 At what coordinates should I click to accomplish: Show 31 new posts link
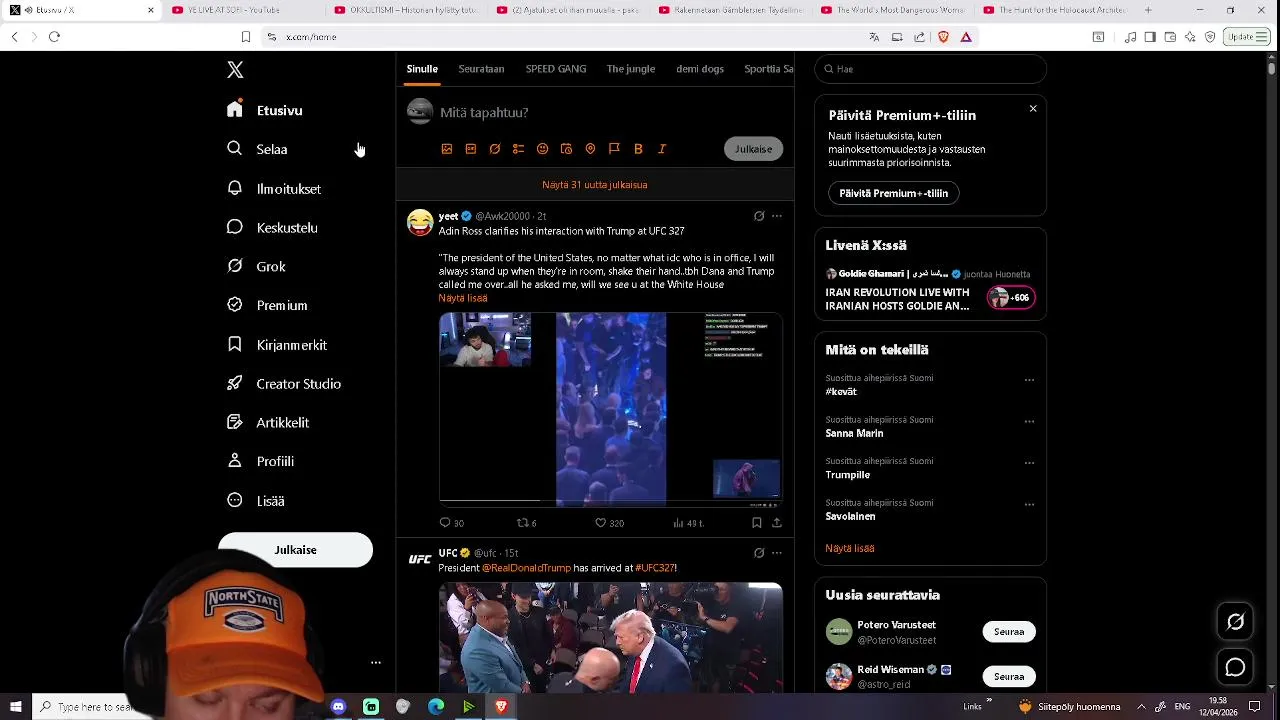pyautogui.click(x=595, y=185)
